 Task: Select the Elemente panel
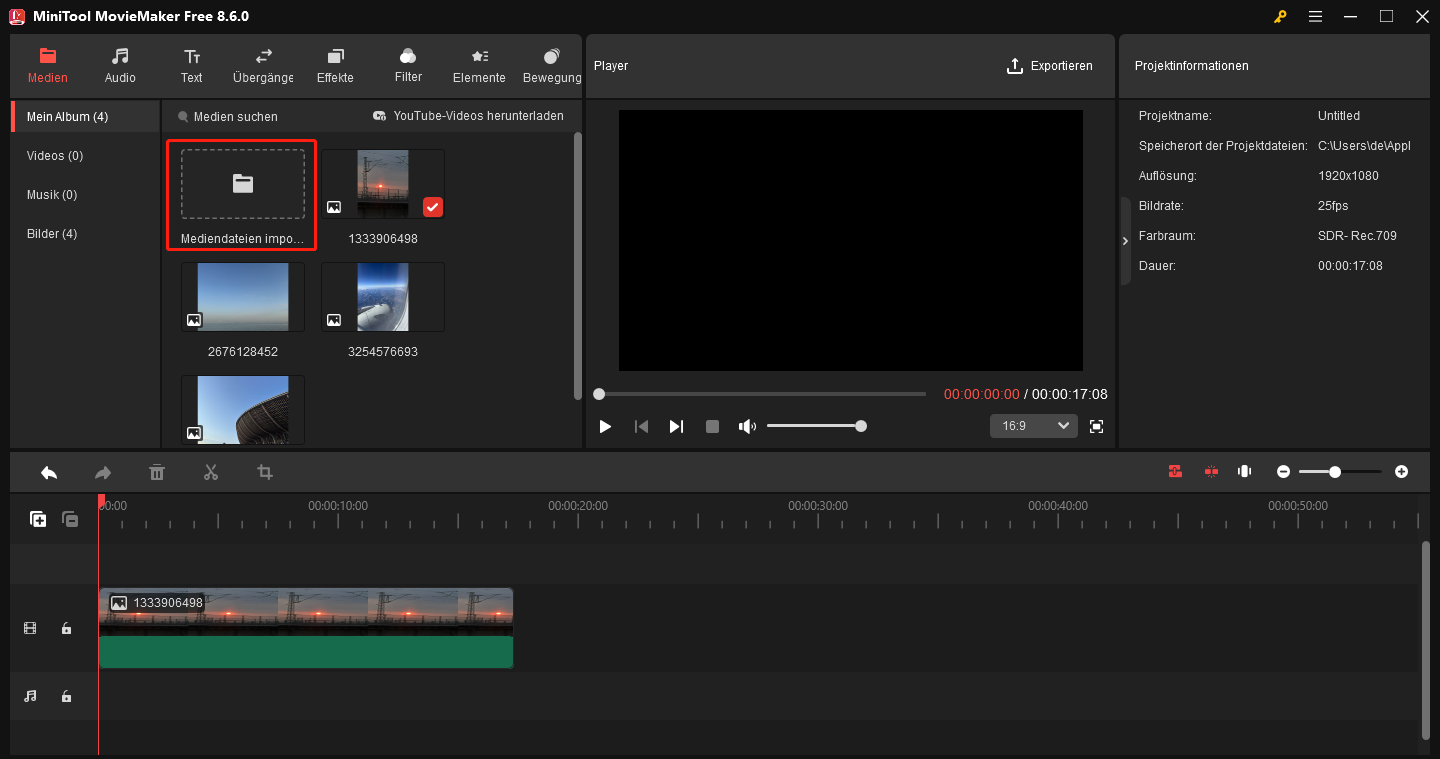tap(478, 66)
